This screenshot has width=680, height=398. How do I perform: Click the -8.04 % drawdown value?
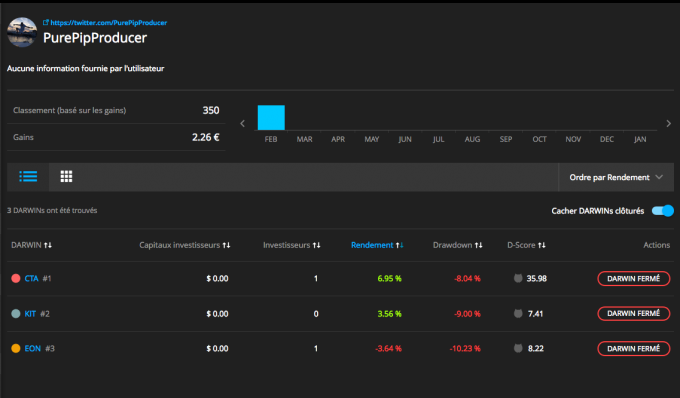467,278
